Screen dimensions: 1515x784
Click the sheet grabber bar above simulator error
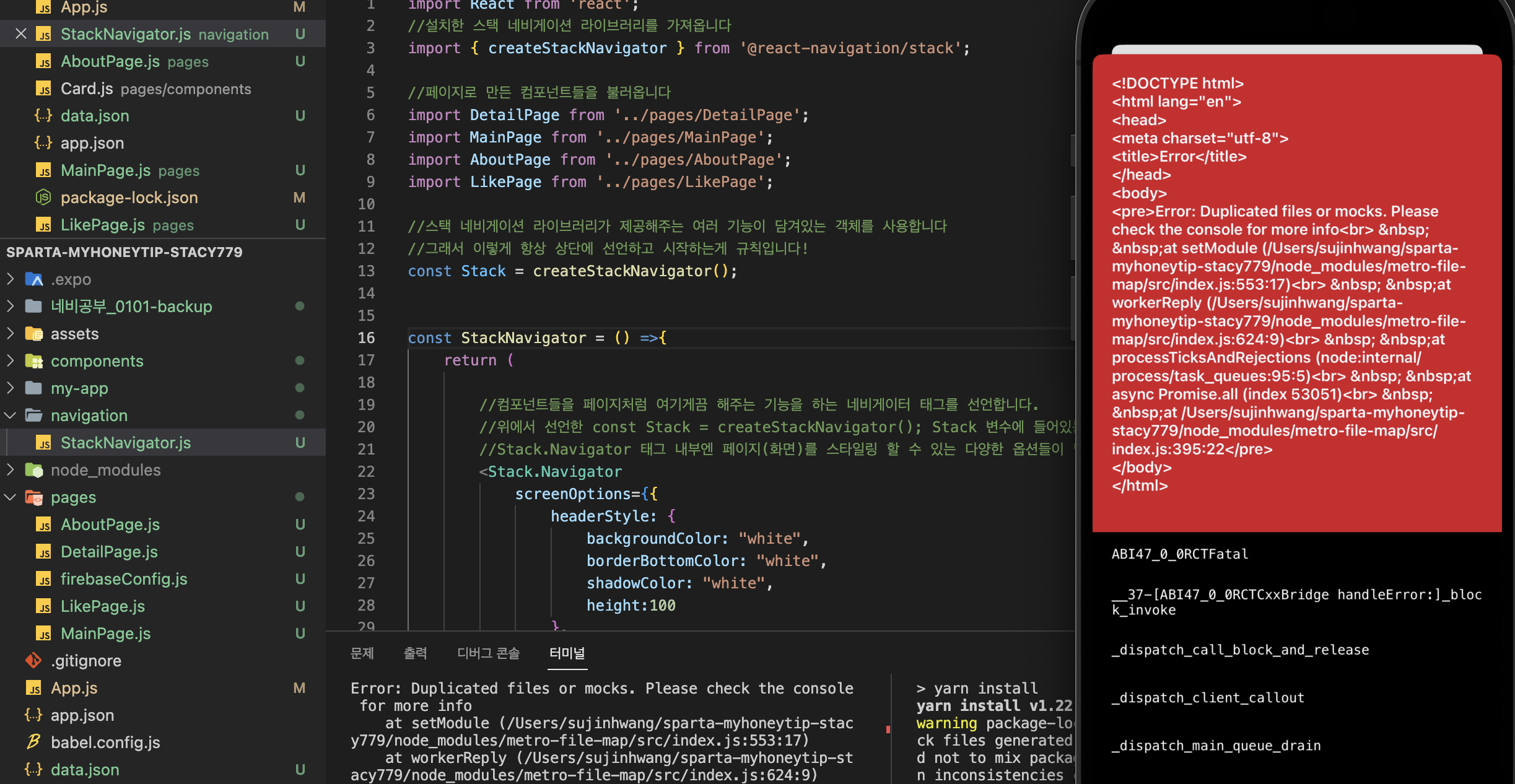pos(1297,49)
